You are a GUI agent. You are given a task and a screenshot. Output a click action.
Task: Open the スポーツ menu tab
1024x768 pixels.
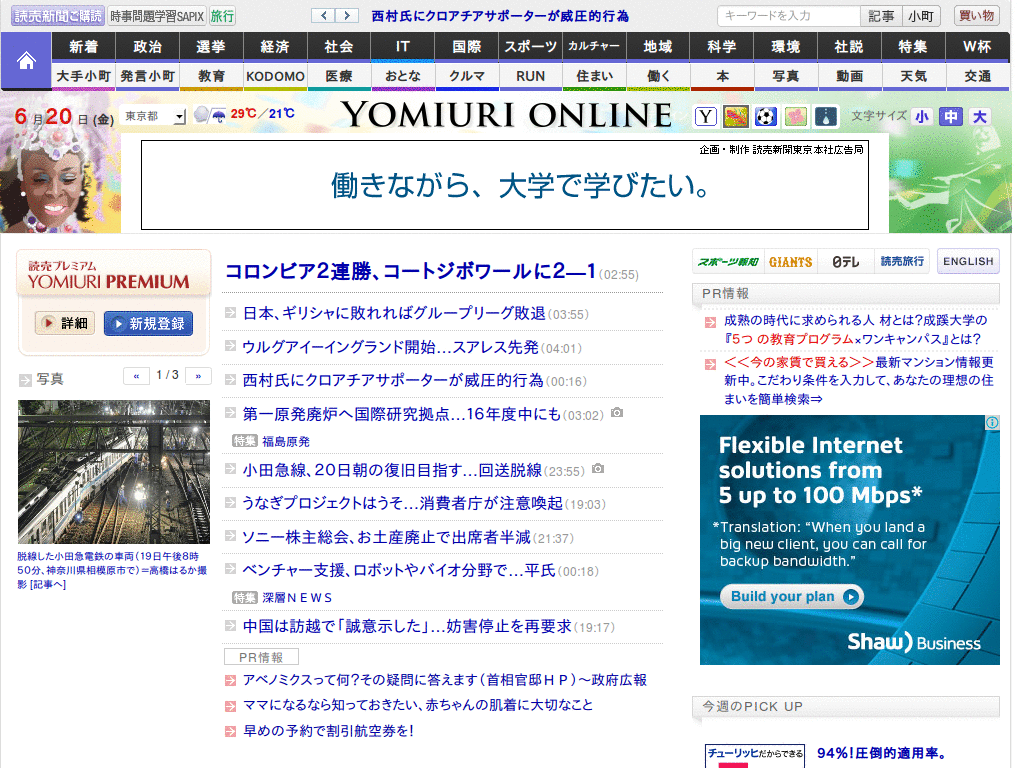530,47
